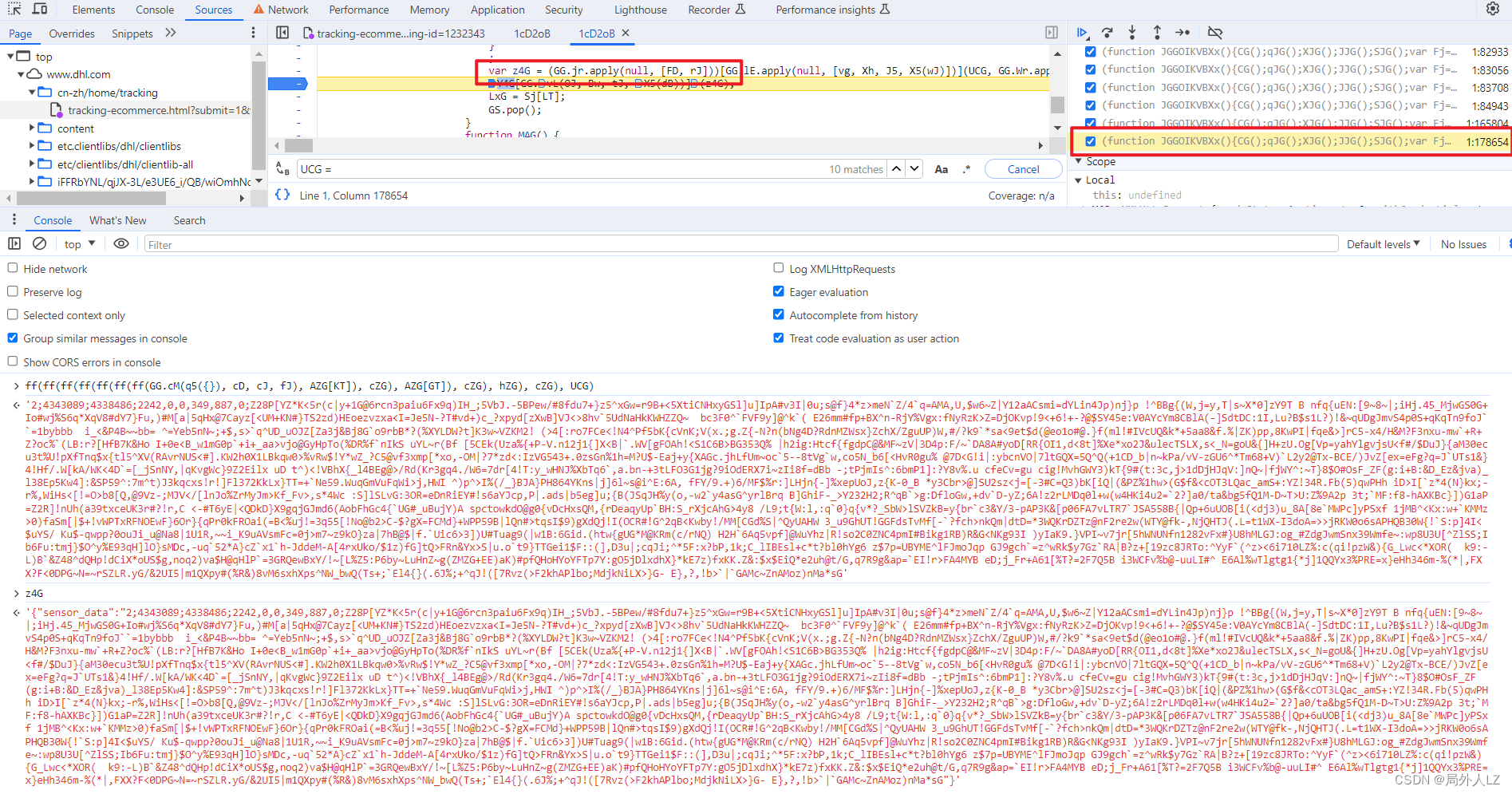Uncheck breakpoint at 1:178654

pos(1090,141)
